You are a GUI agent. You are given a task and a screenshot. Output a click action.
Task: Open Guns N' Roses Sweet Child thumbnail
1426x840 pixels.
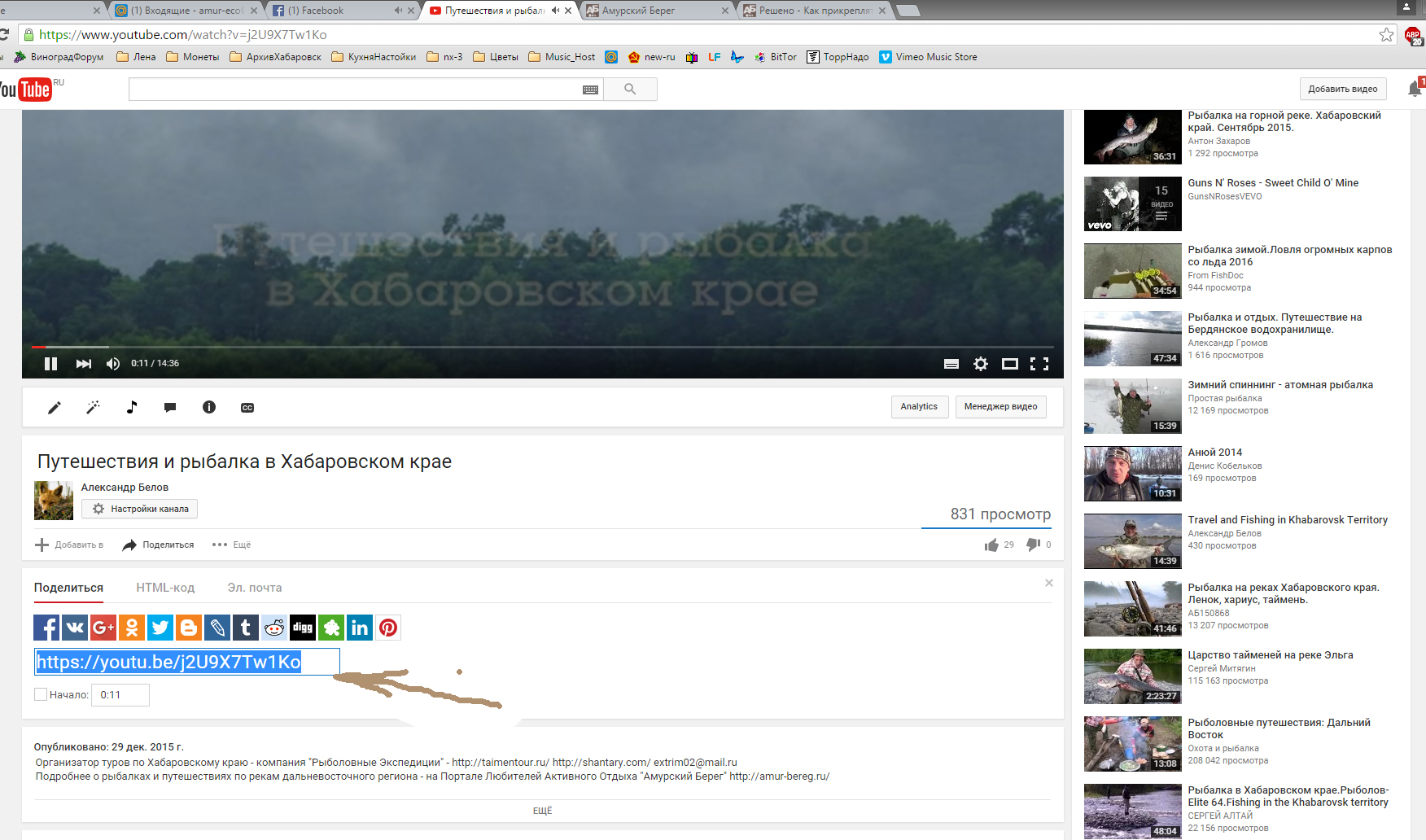(1132, 203)
